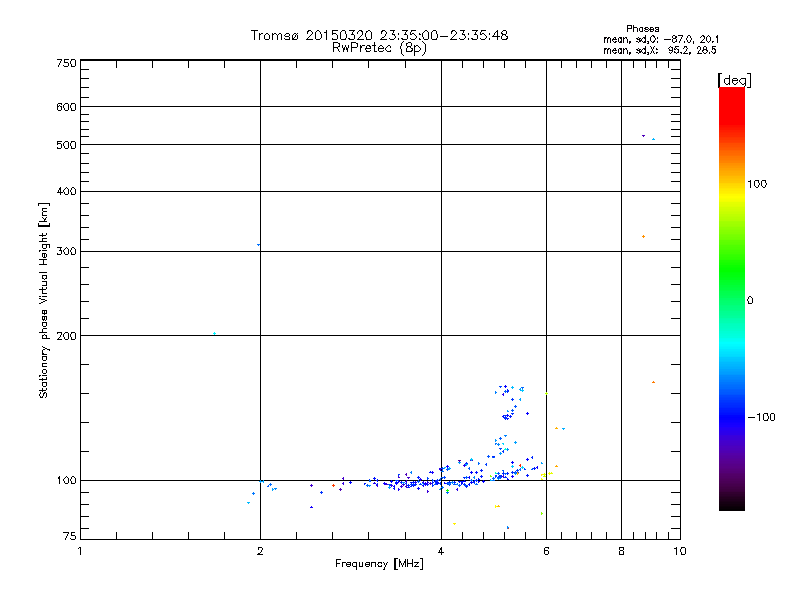Image resolution: width=800 pixels, height=600 pixels.
Task: Click the 'RwPretec (8p)' subtitle
Action: [379, 48]
